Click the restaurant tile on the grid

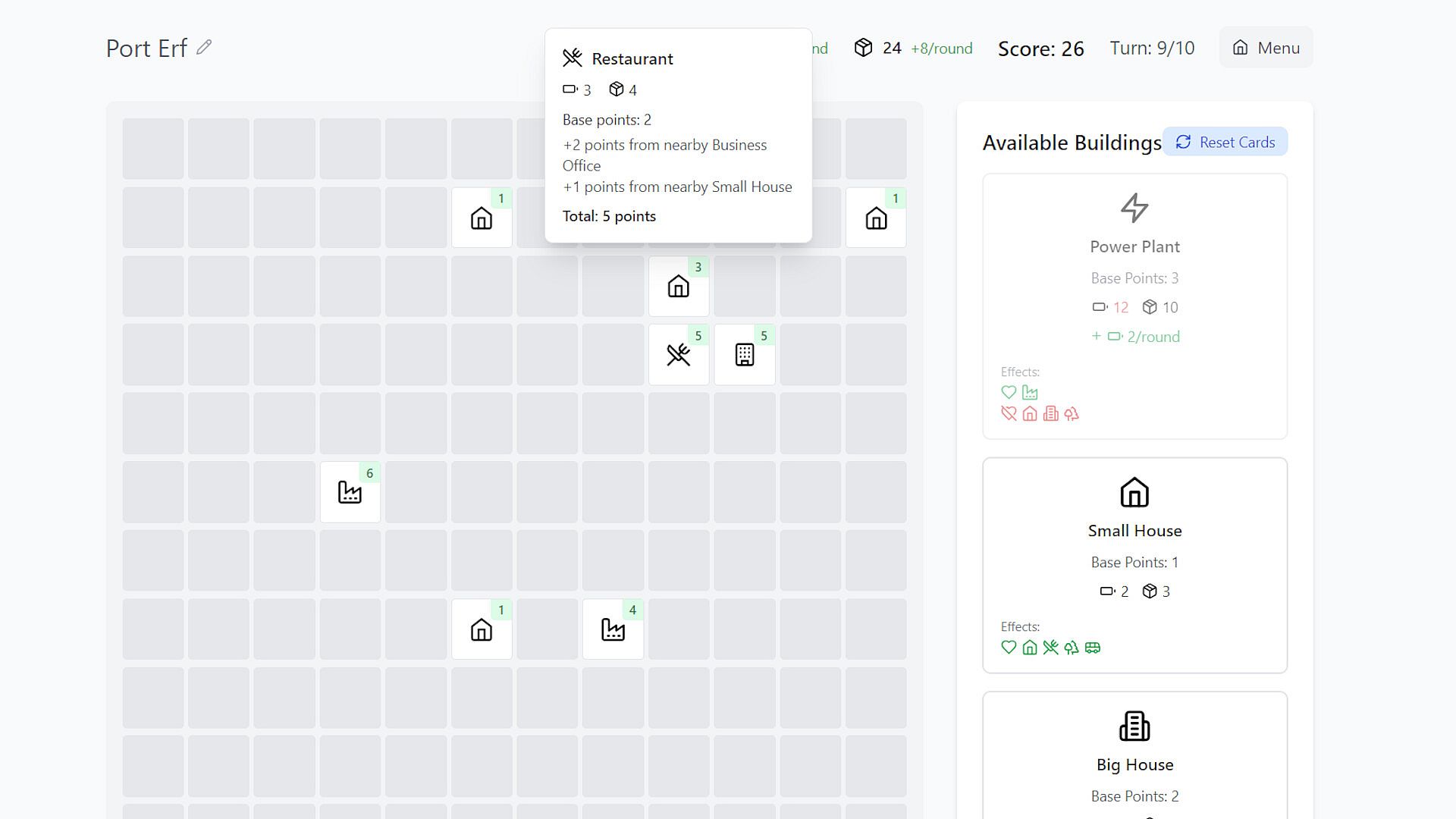coord(678,355)
